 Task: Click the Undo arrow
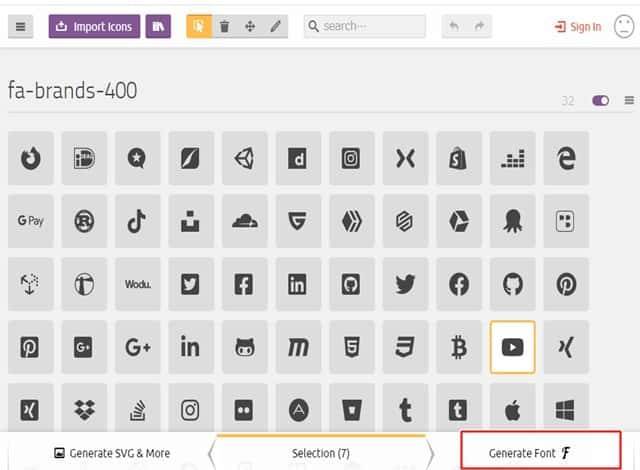454,27
